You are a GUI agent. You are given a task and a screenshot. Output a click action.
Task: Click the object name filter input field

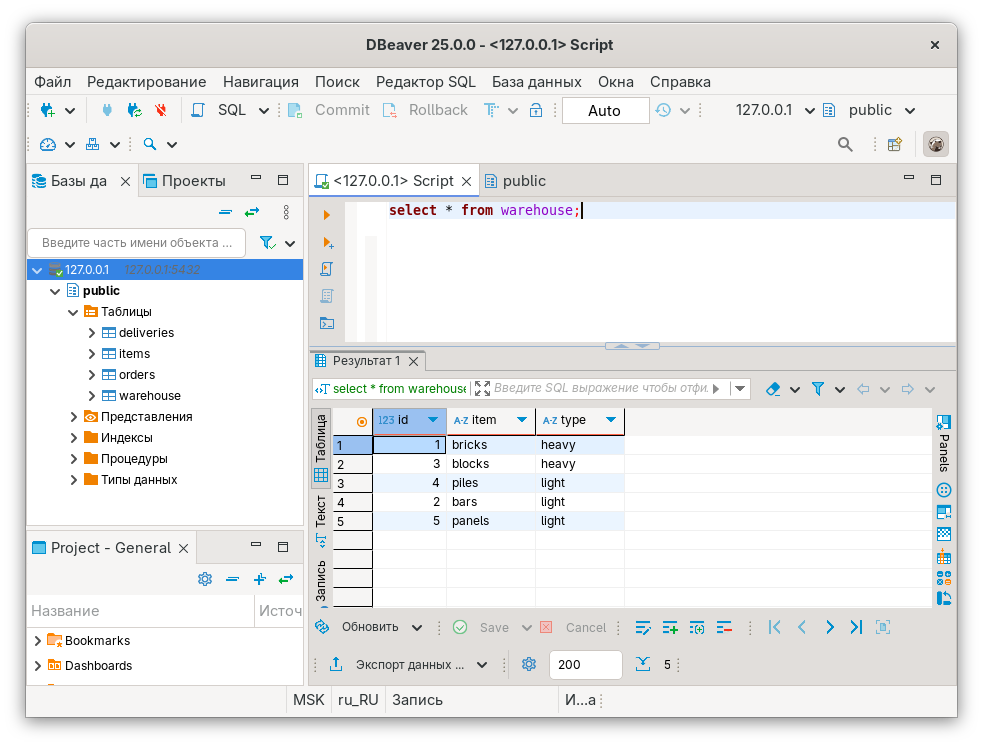[x=138, y=243]
